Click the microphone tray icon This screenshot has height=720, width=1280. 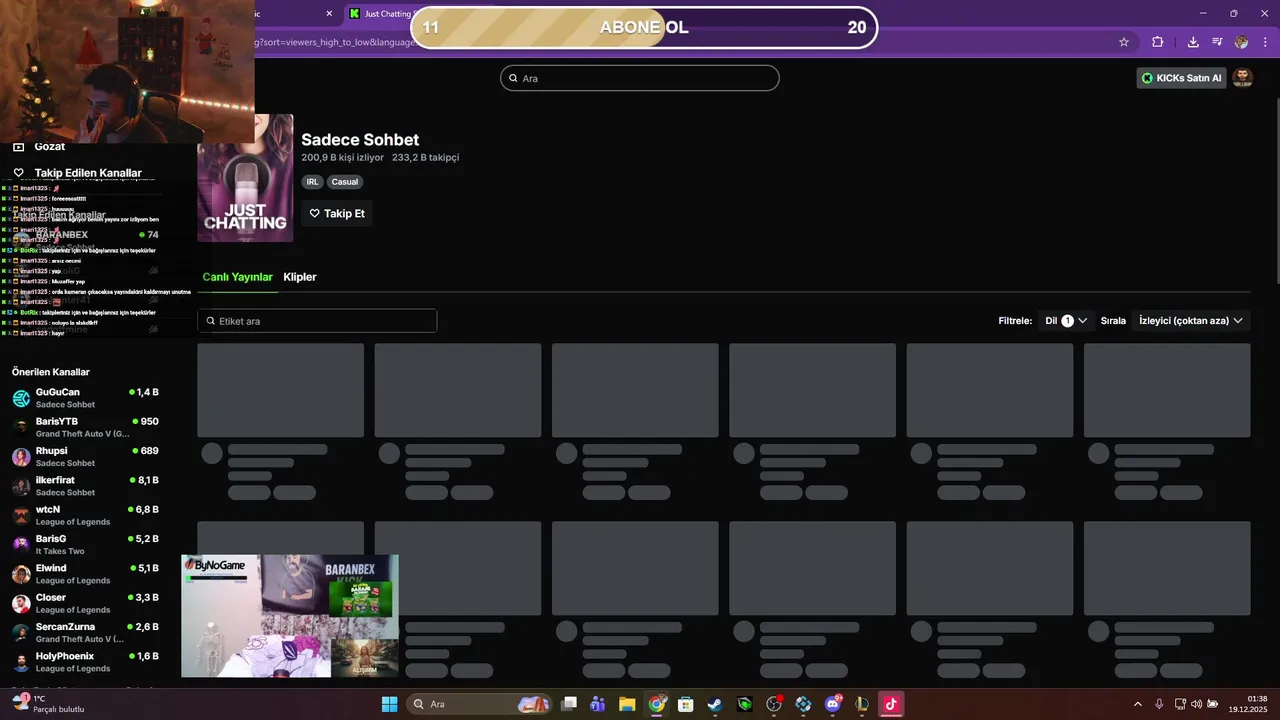click(x=1159, y=704)
